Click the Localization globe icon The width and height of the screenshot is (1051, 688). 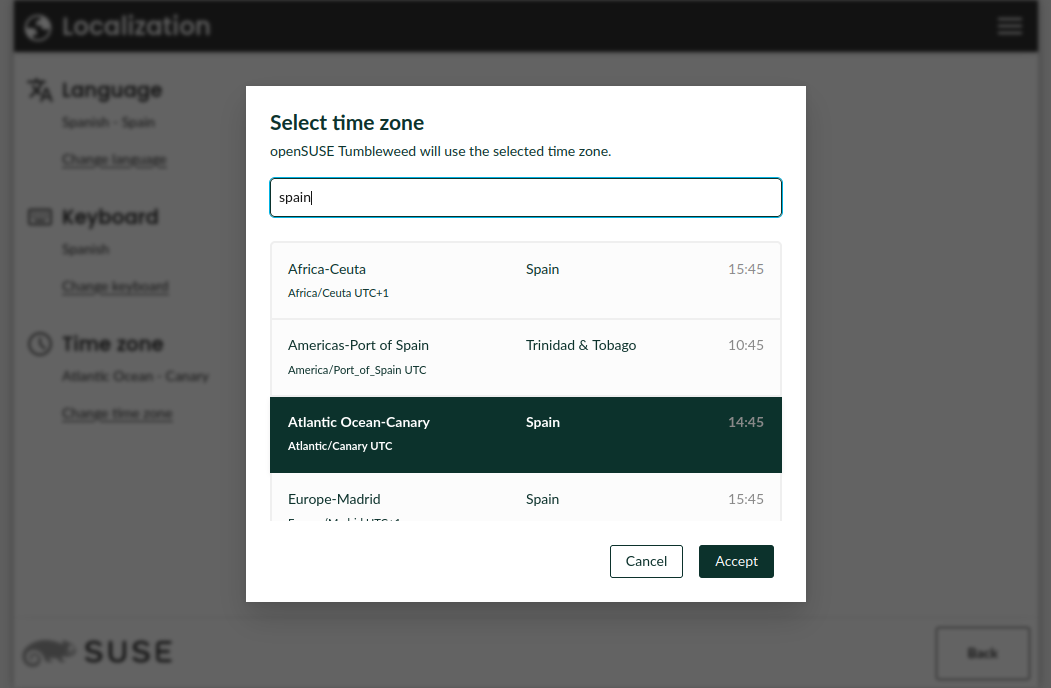click(38, 27)
